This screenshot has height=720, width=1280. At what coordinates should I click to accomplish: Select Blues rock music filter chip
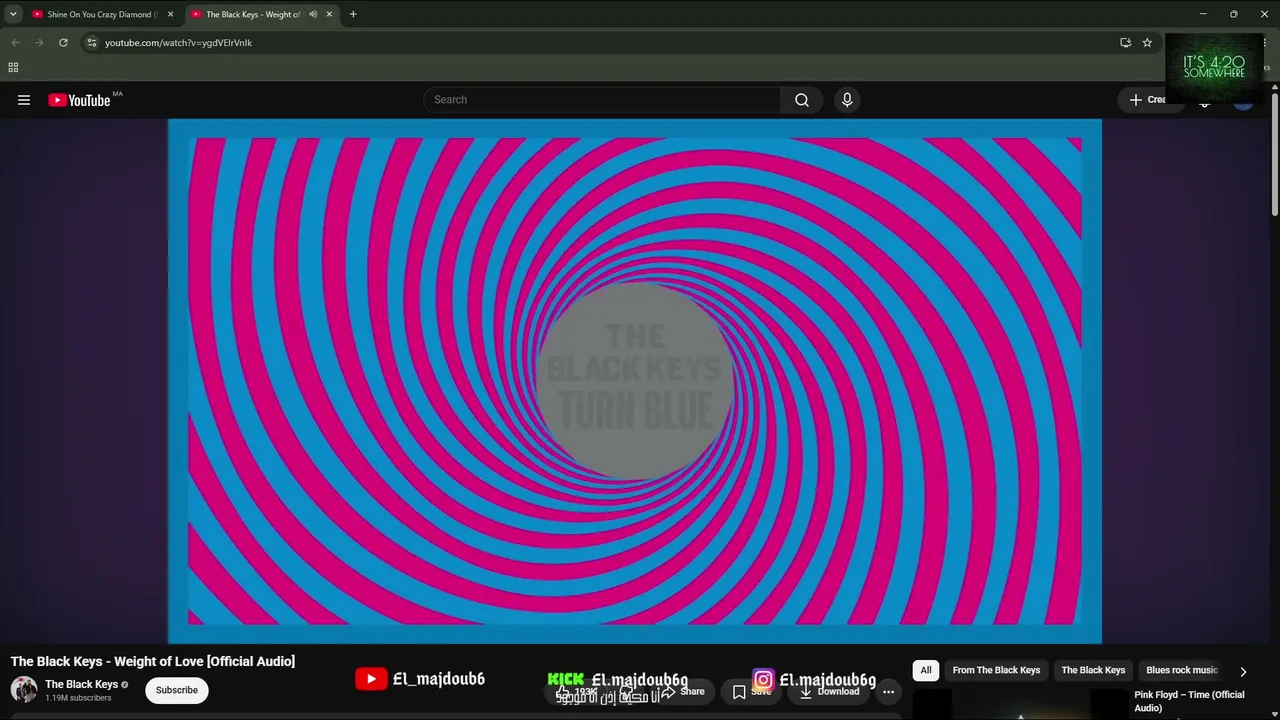coord(1182,670)
